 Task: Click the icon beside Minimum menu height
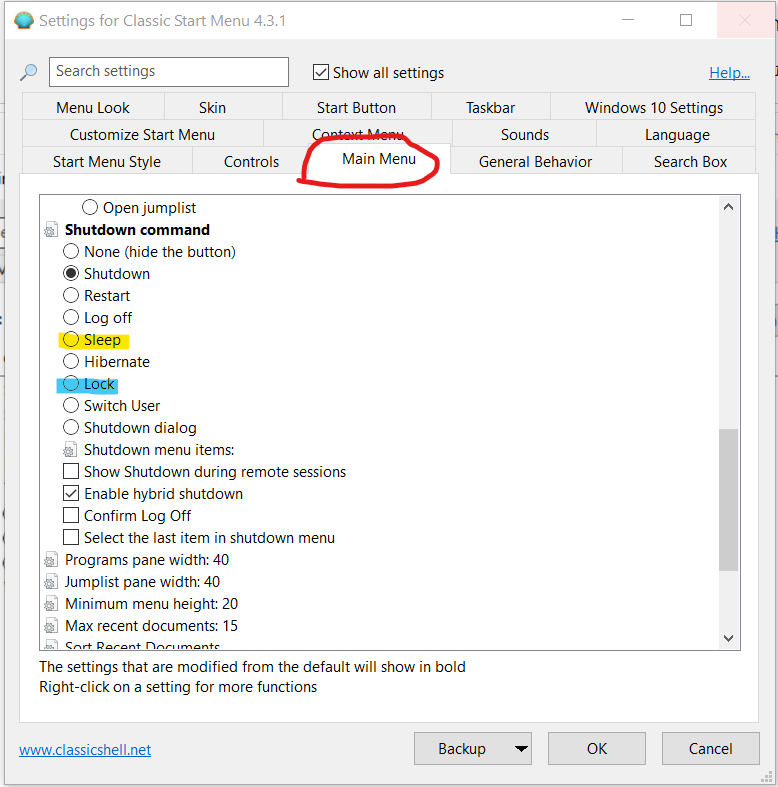(50, 604)
